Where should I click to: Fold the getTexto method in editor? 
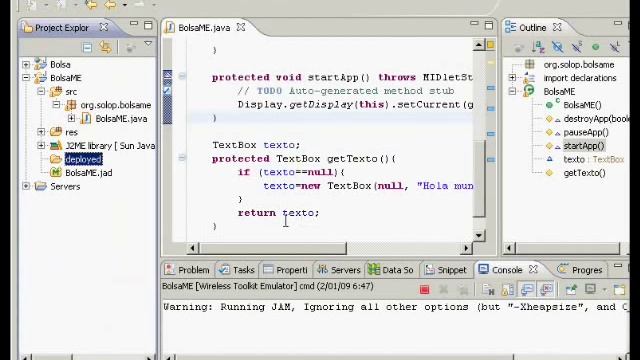(182, 158)
